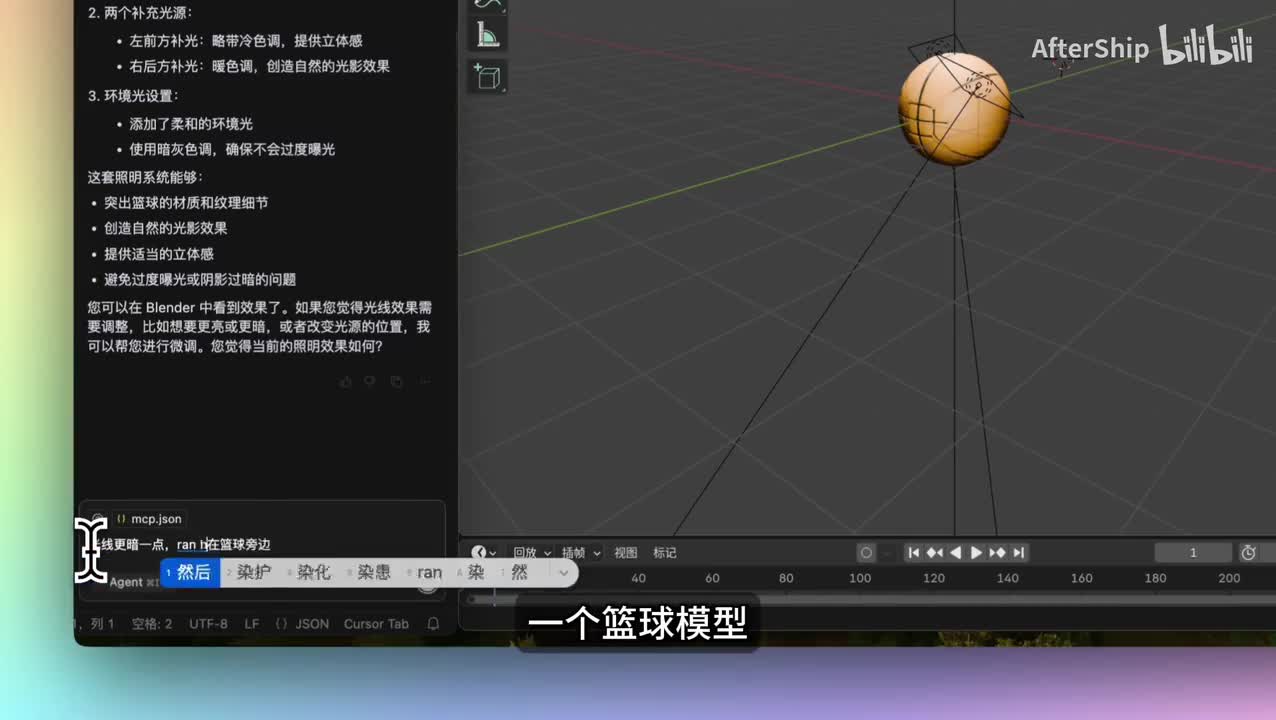
Task: Click the thumbs up feedback icon
Action: tap(346, 381)
